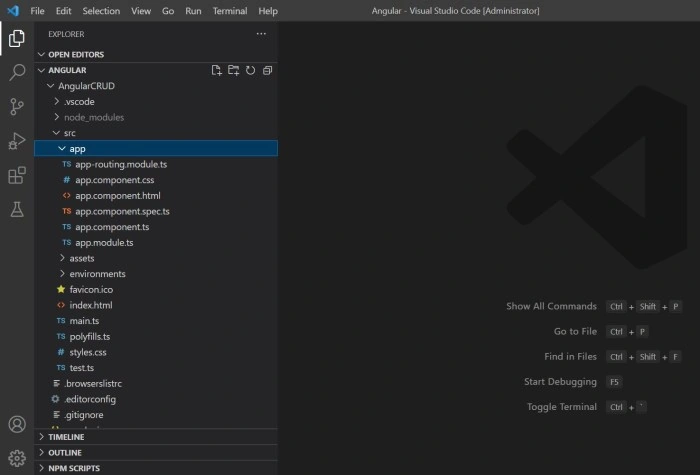
Task: Open the Go menu
Action: [x=168, y=11]
